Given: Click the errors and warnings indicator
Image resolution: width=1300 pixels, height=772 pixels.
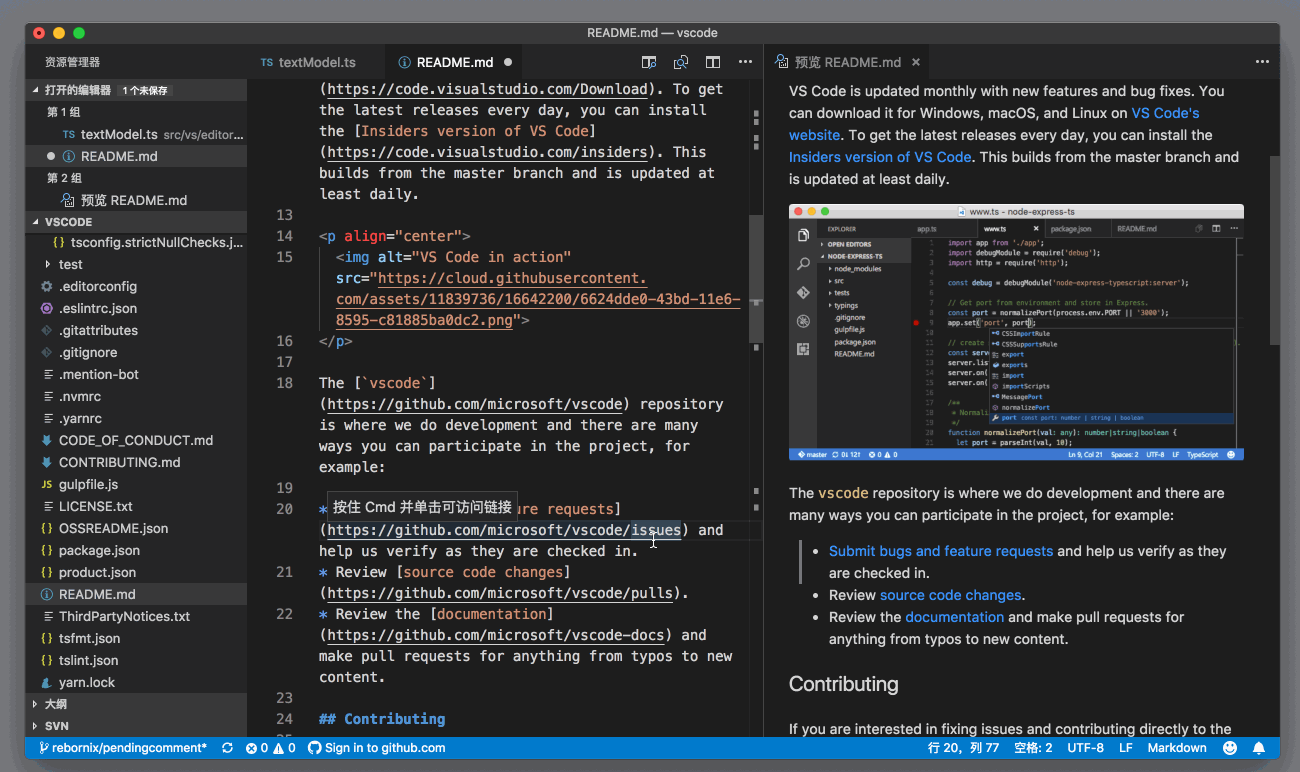Looking at the screenshot, I should pyautogui.click(x=270, y=747).
